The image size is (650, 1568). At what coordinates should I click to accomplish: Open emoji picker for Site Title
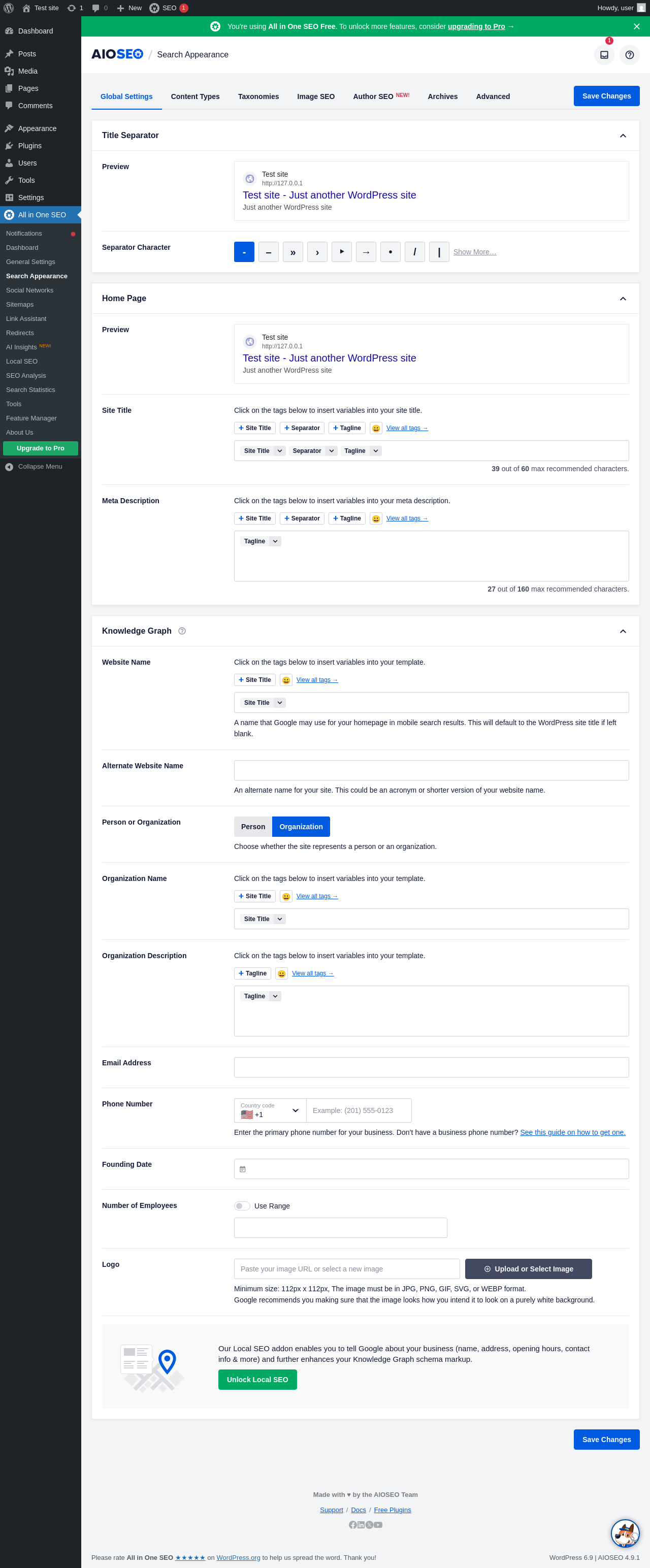376,429
